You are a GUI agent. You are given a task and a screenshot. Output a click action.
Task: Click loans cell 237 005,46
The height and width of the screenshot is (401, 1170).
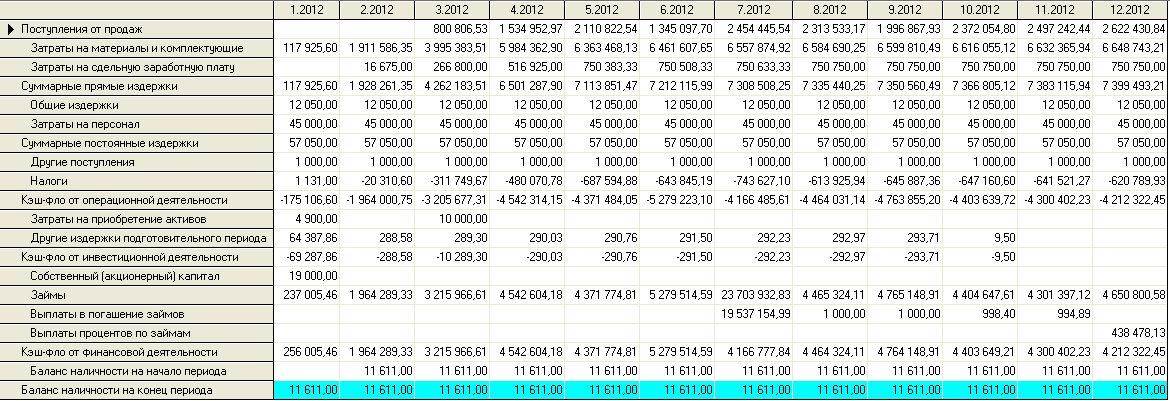click(x=307, y=295)
